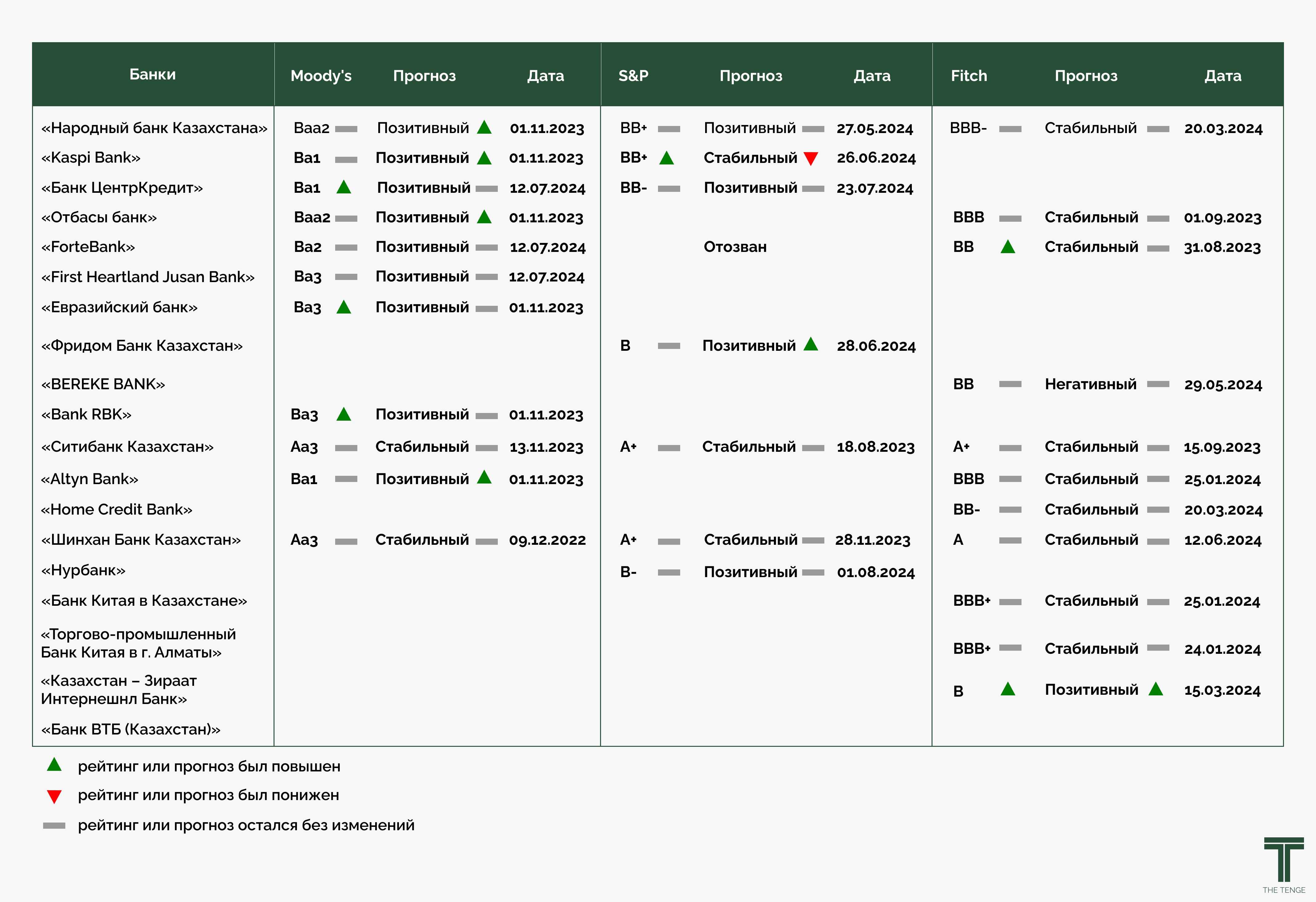This screenshot has width=1316, height=902.
Task: Click the Дата header in the Fitch section
Action: pos(1223,76)
